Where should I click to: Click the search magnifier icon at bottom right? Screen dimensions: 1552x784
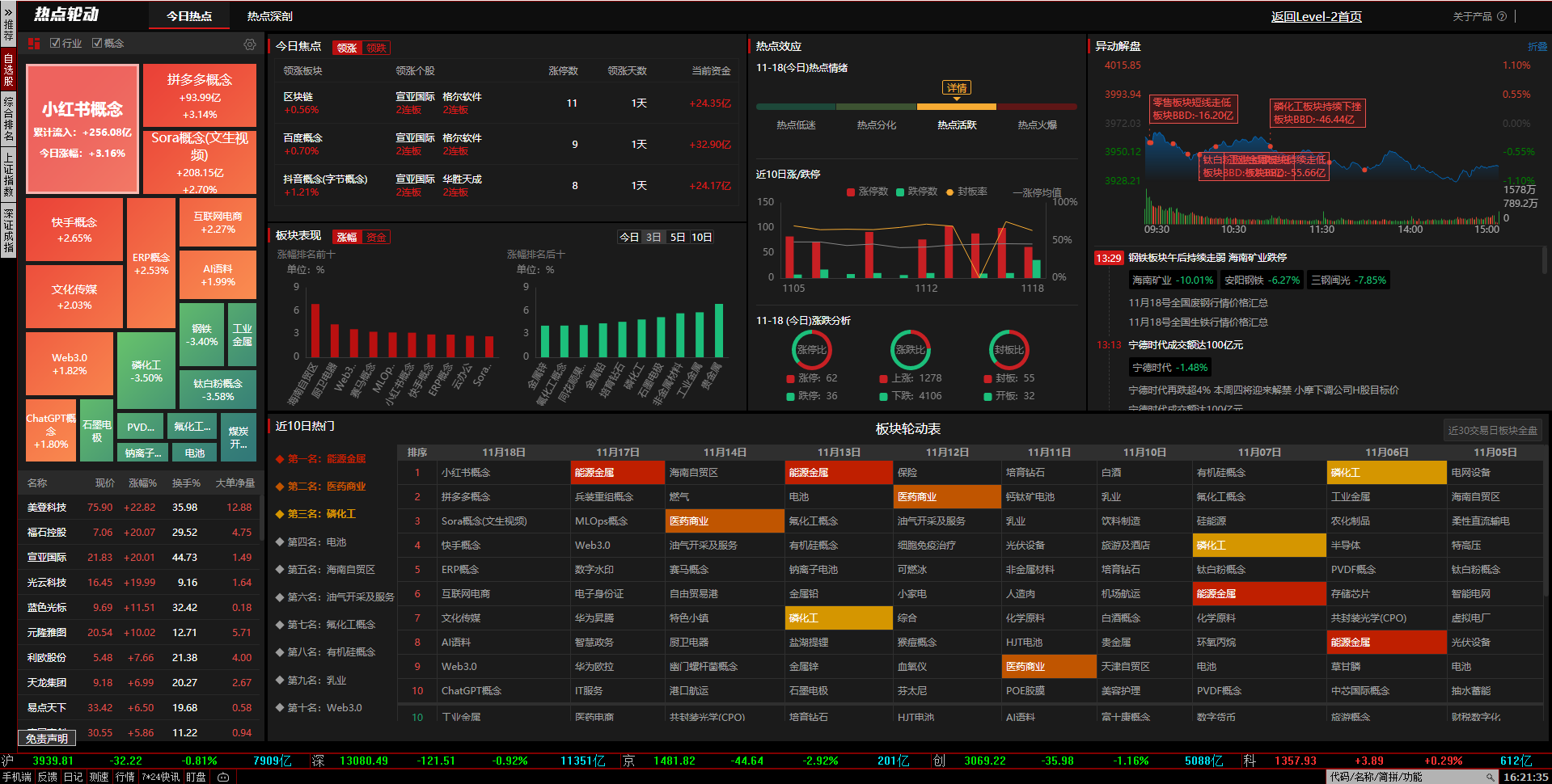tap(1489, 777)
